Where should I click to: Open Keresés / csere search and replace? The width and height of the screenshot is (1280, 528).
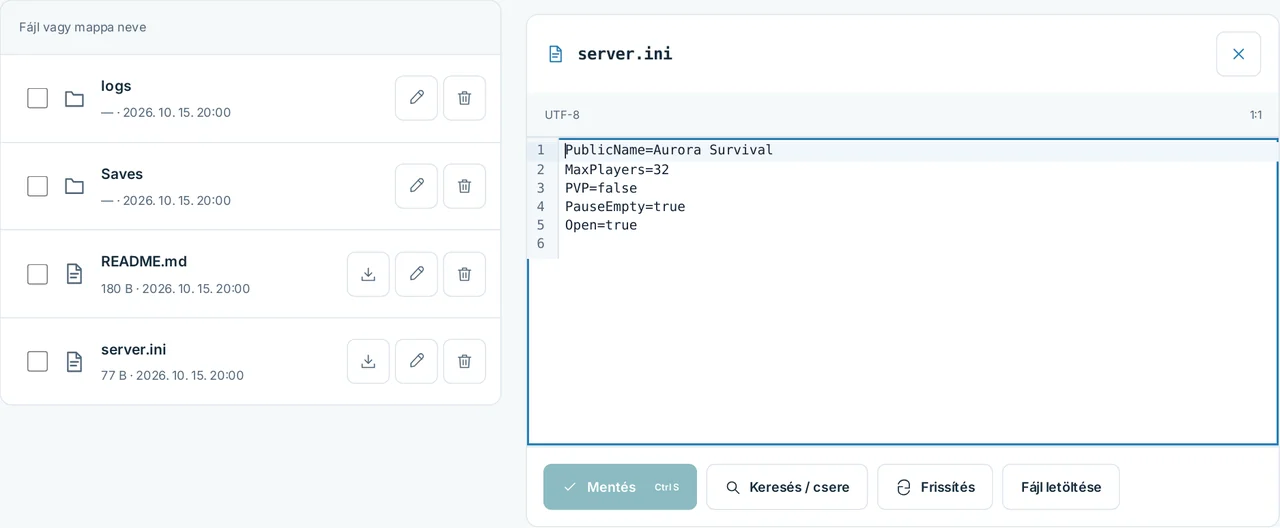click(787, 487)
